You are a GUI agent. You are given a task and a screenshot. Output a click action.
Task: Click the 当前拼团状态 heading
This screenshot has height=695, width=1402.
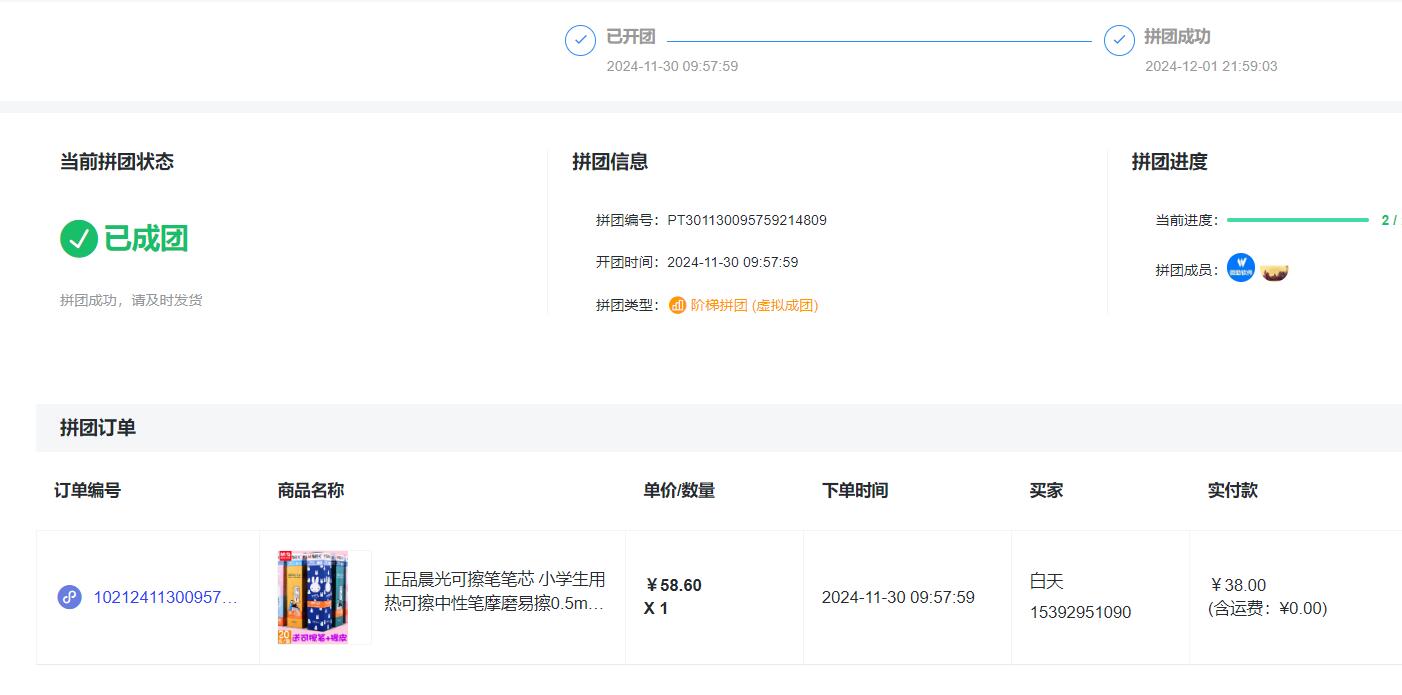[x=117, y=161]
